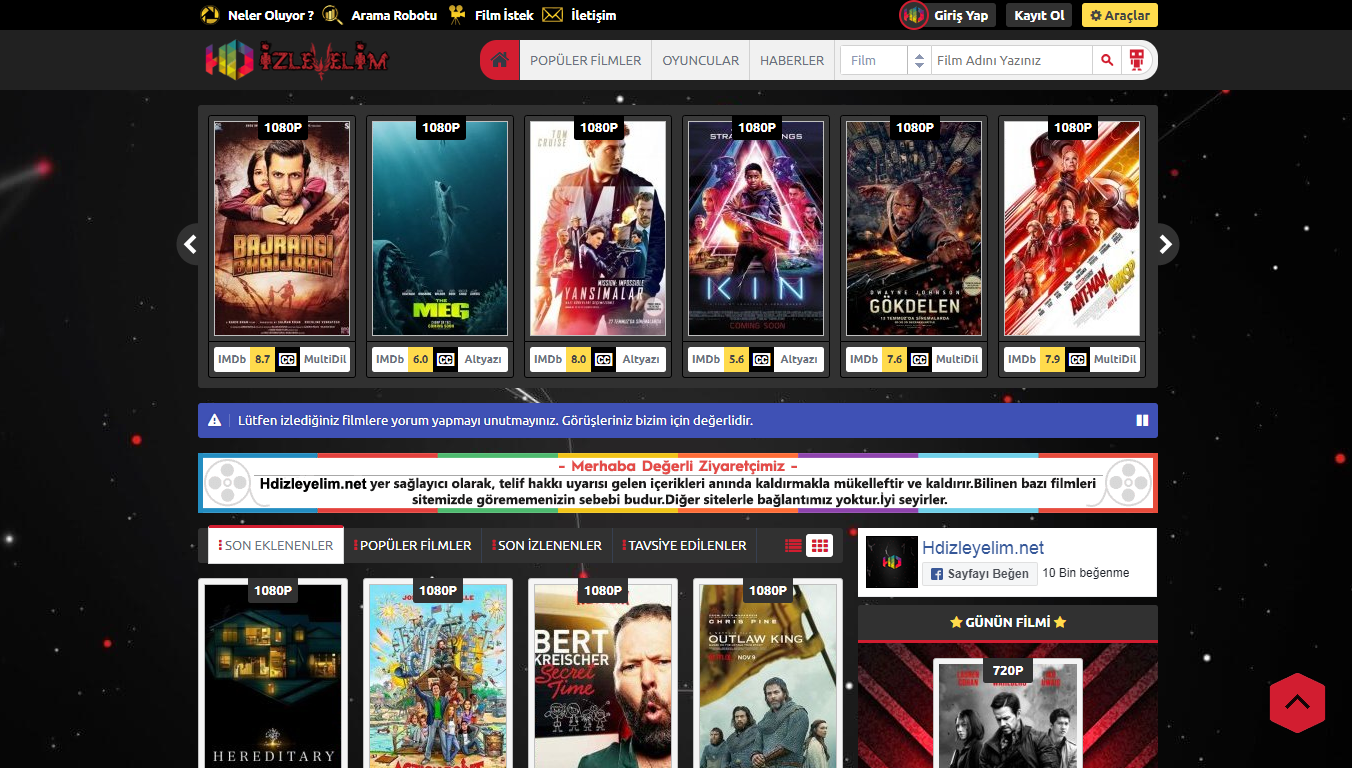
Task: Open Bajrangi Bhaijaan poster in slider
Action: 282,229
